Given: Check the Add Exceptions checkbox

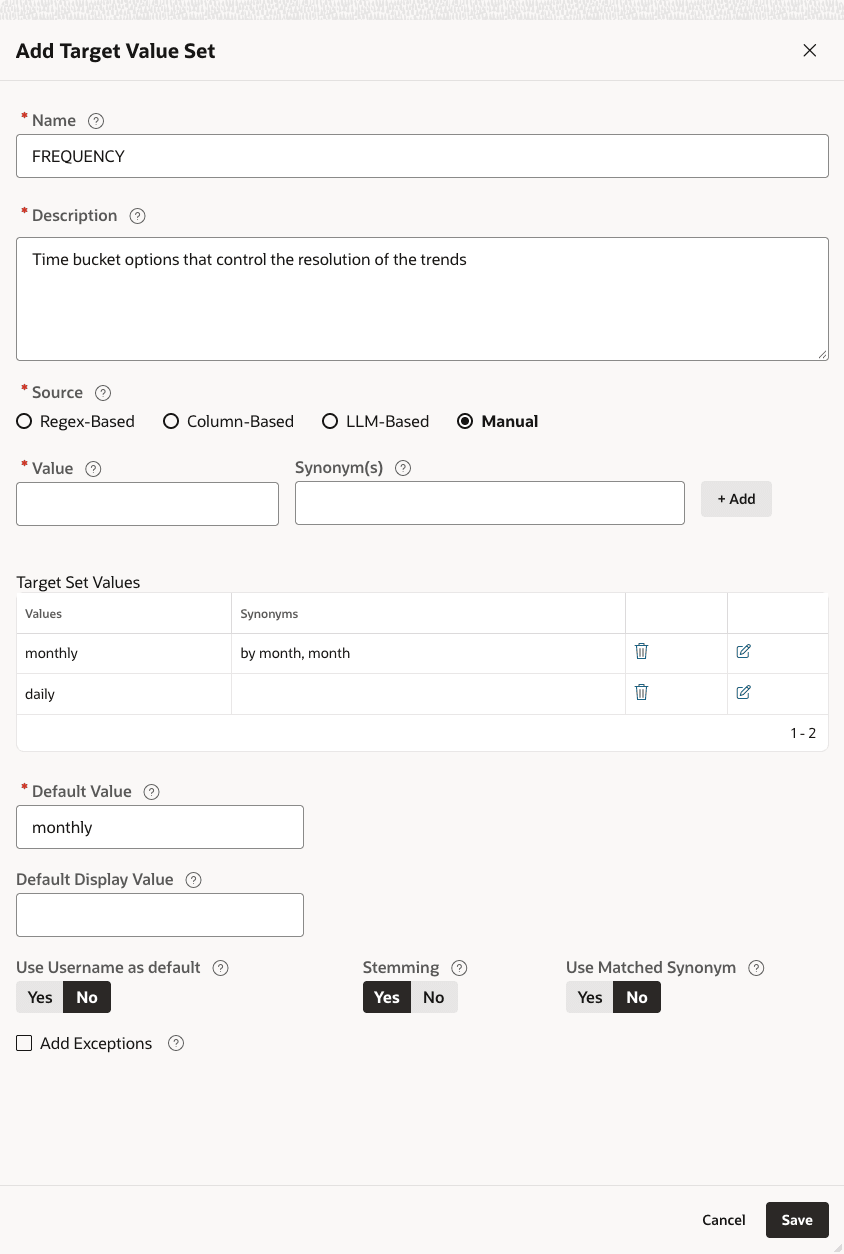Looking at the screenshot, I should tap(24, 1044).
